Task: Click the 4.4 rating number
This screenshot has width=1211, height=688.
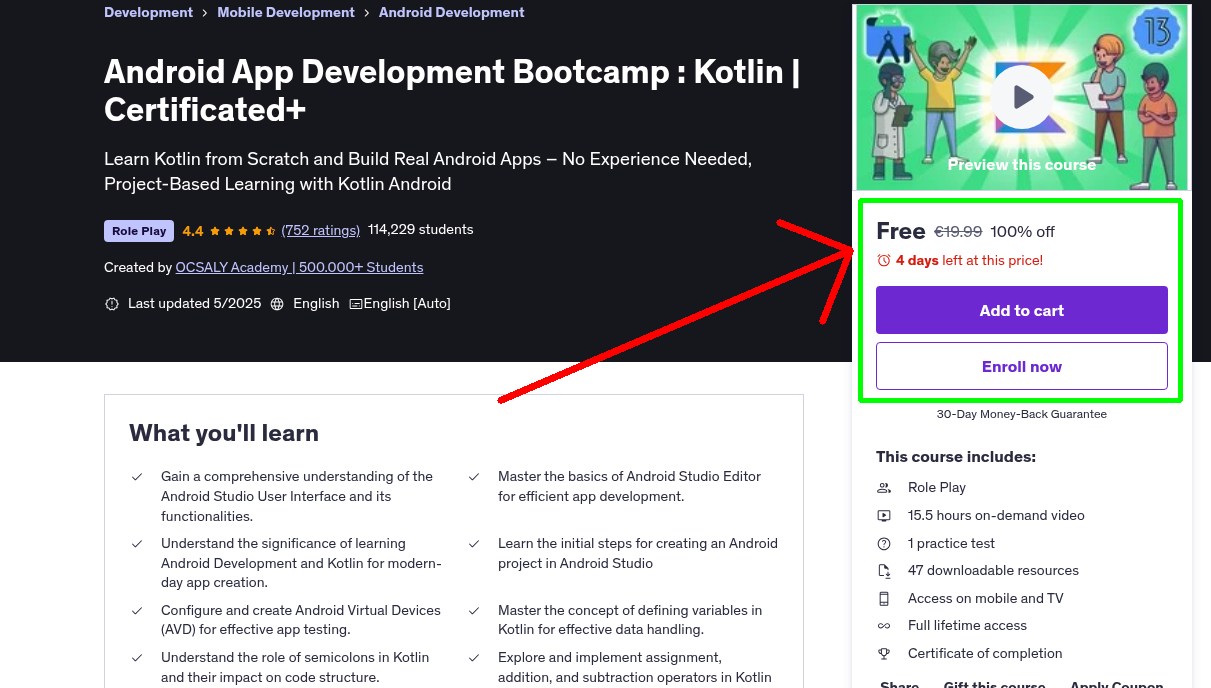Action: tap(193, 231)
